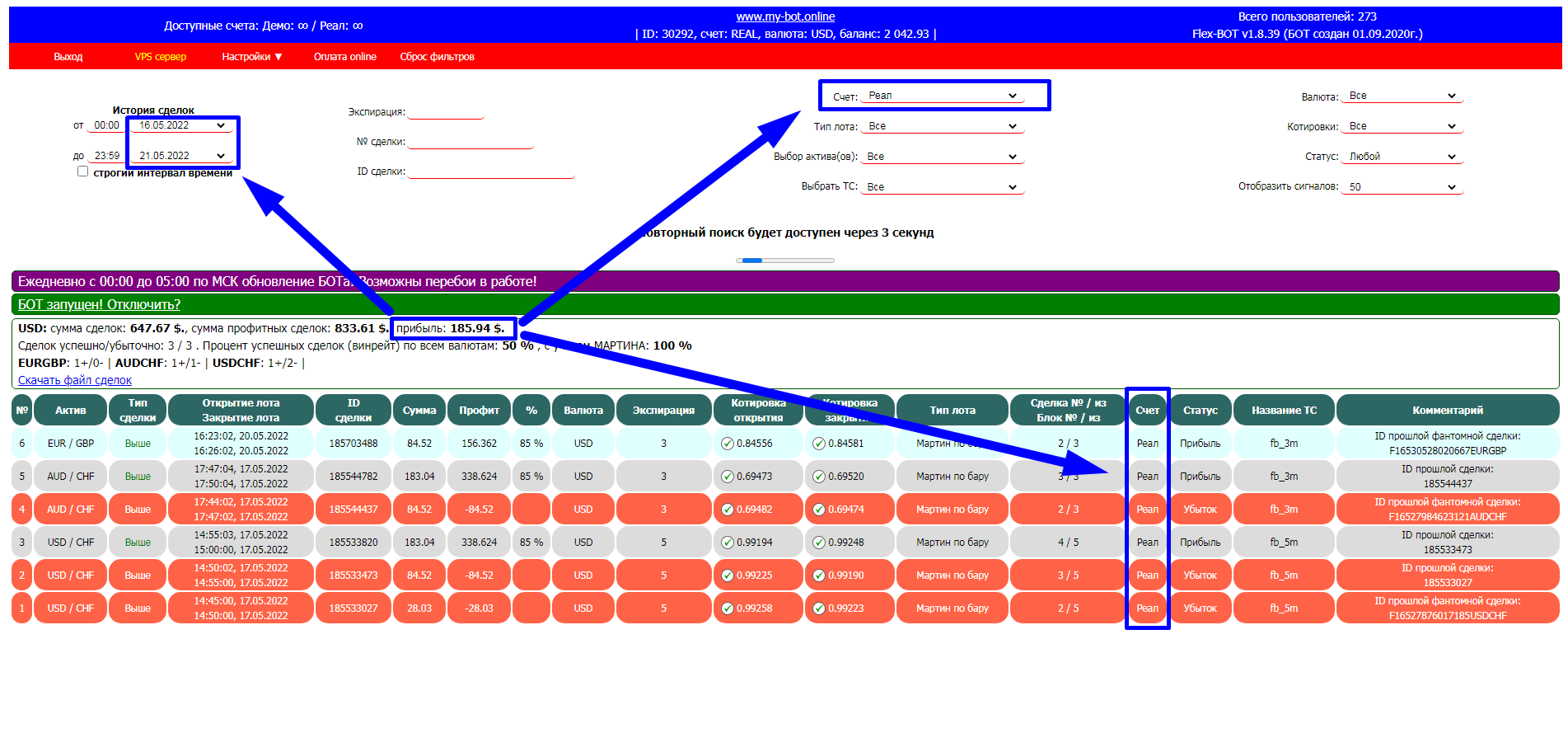Open the VPS сервер menu item
This screenshot has width=1568, height=733.
[161, 57]
